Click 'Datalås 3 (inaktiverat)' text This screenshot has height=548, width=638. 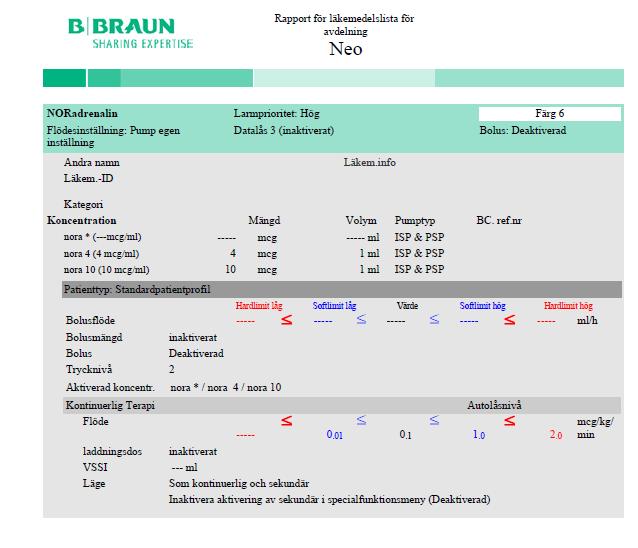pyautogui.click(x=284, y=131)
